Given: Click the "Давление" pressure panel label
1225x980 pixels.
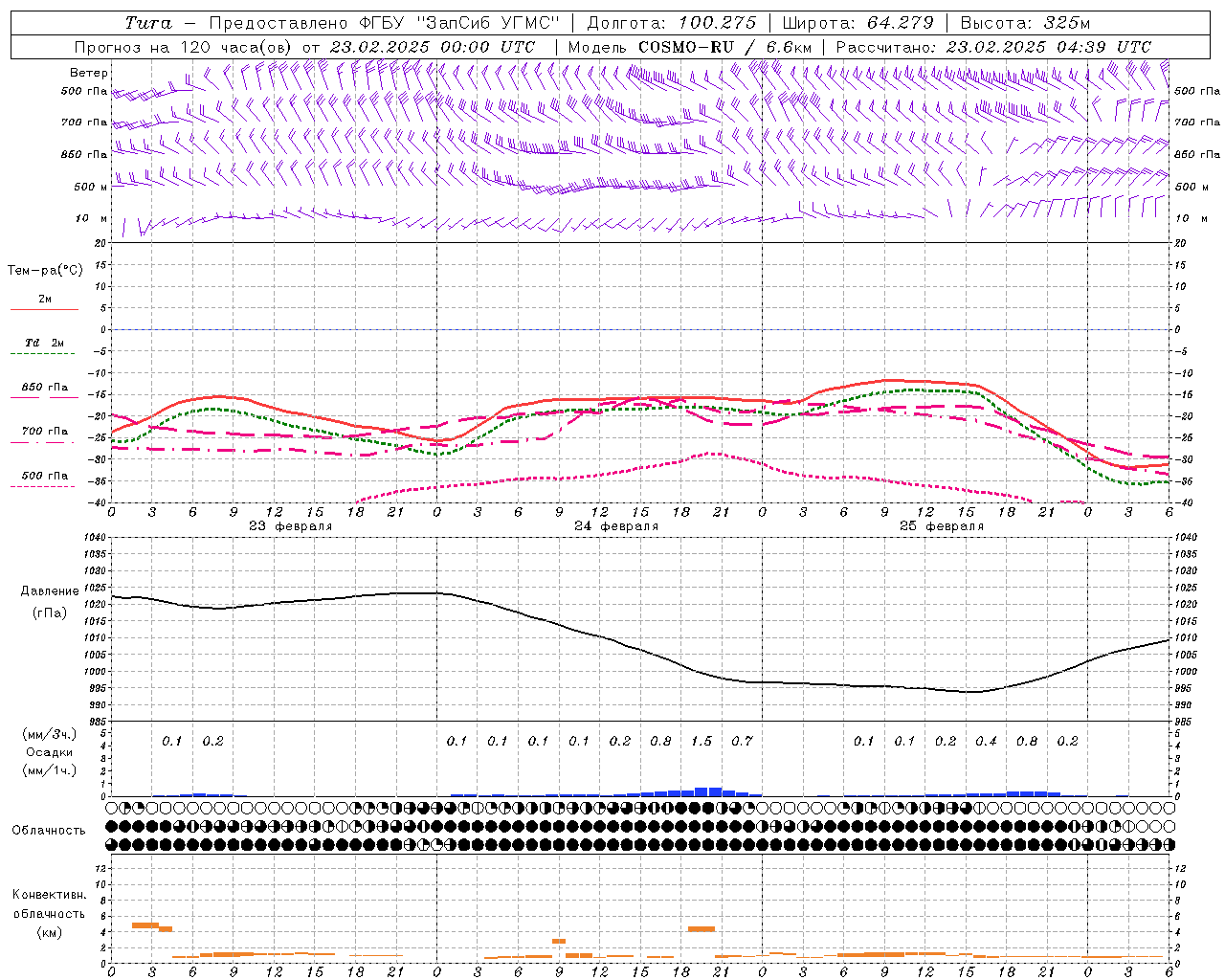Looking at the screenshot, I should point(48,591).
